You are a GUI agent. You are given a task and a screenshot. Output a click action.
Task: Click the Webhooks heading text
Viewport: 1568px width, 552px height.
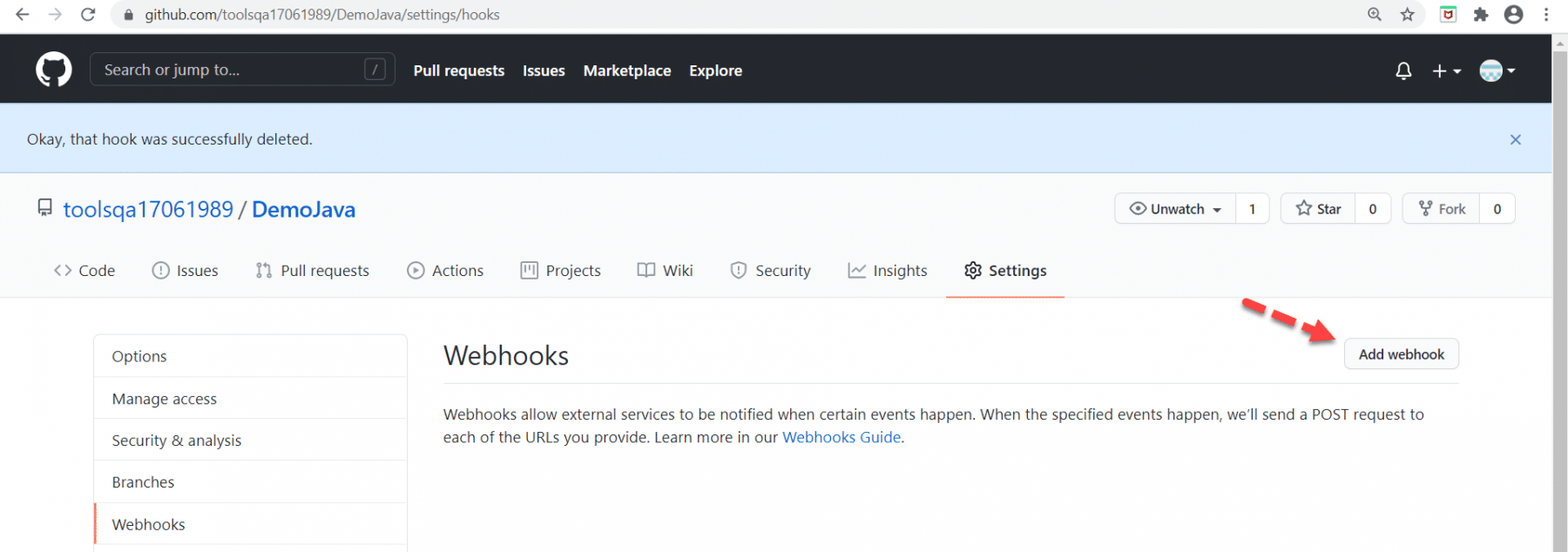pos(506,355)
